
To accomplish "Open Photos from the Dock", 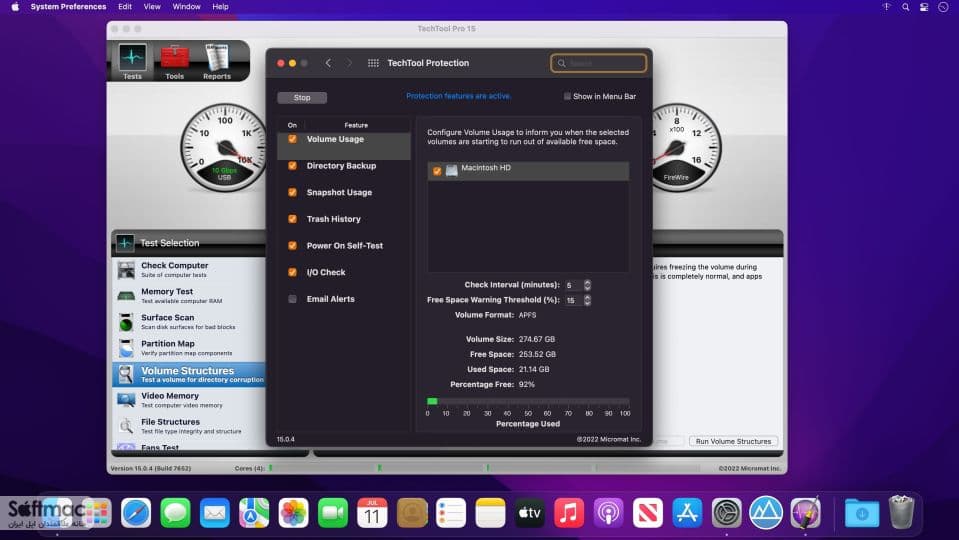I will [294, 512].
